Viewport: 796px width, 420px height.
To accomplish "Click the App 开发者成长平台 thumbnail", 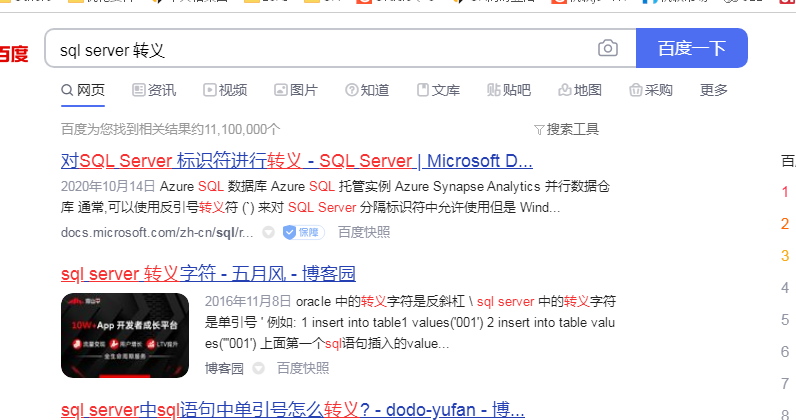I will click(x=125, y=335).
